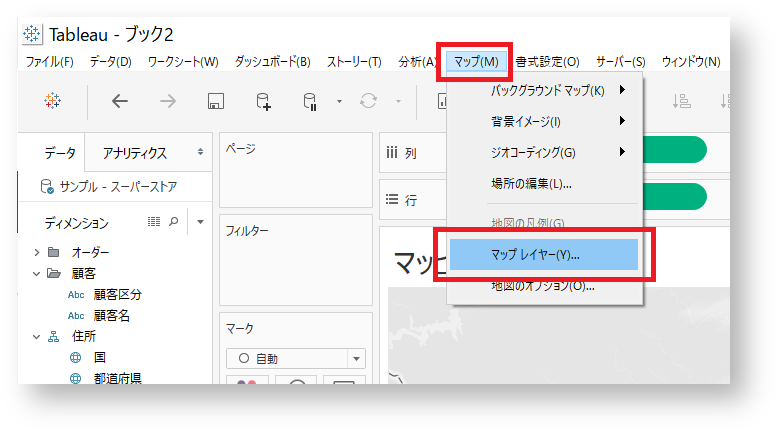Open the ジオコーディング(G) submenu

pyautogui.click(x=545, y=152)
